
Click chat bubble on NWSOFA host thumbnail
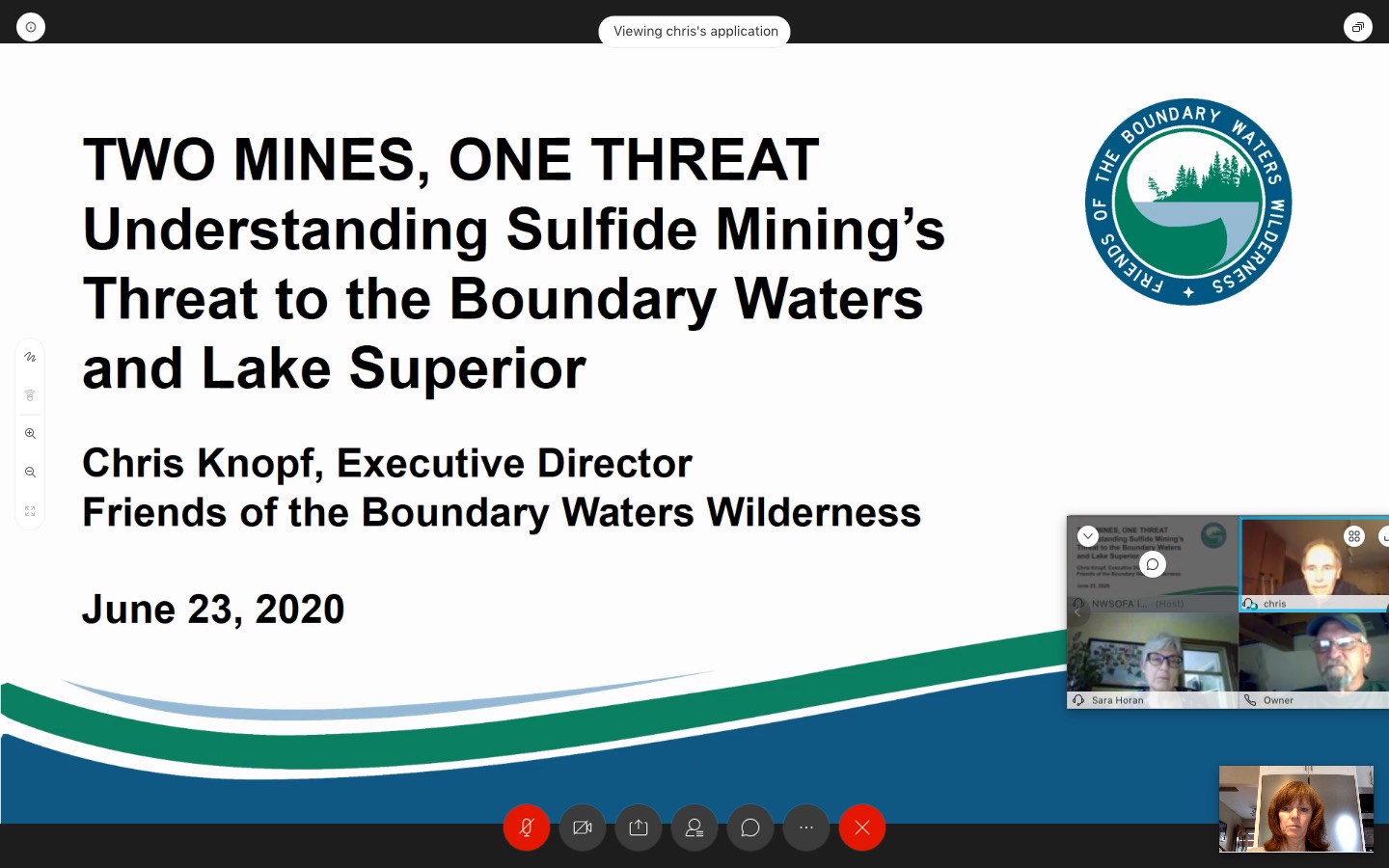(x=1153, y=564)
